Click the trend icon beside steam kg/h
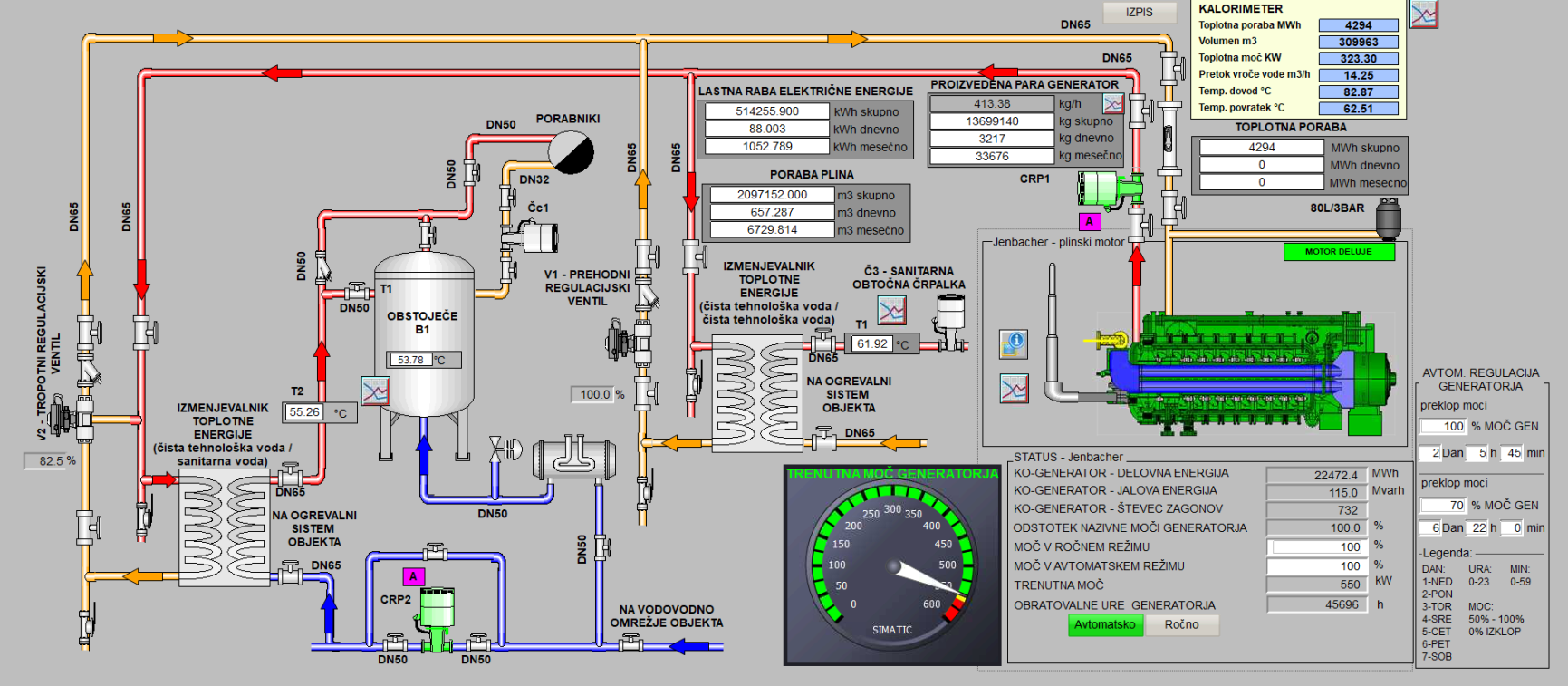 (x=1113, y=104)
